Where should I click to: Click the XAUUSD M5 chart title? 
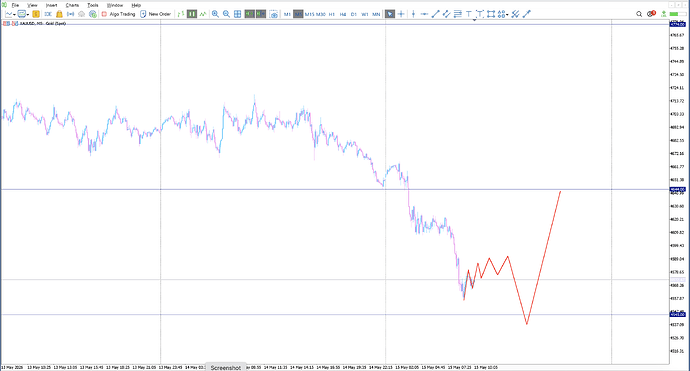point(42,23)
